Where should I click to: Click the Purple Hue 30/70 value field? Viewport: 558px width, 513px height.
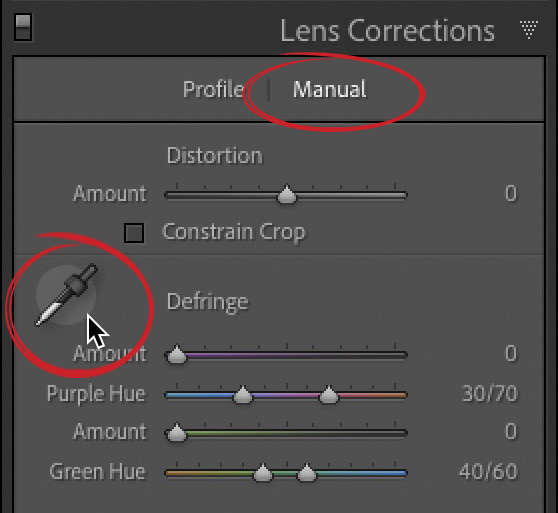click(489, 394)
